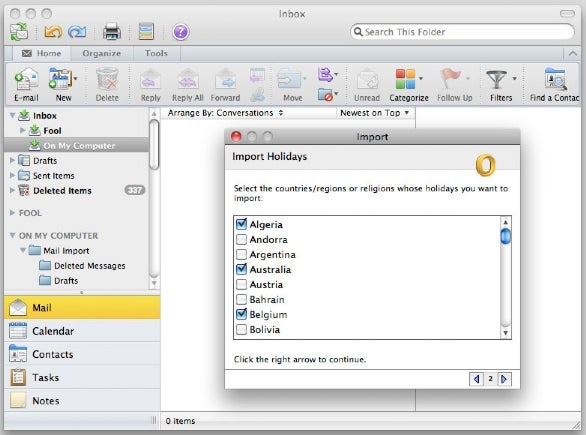Image resolution: width=586 pixels, height=435 pixels.
Task: Select the On My Computer inbox
Action: (76, 145)
